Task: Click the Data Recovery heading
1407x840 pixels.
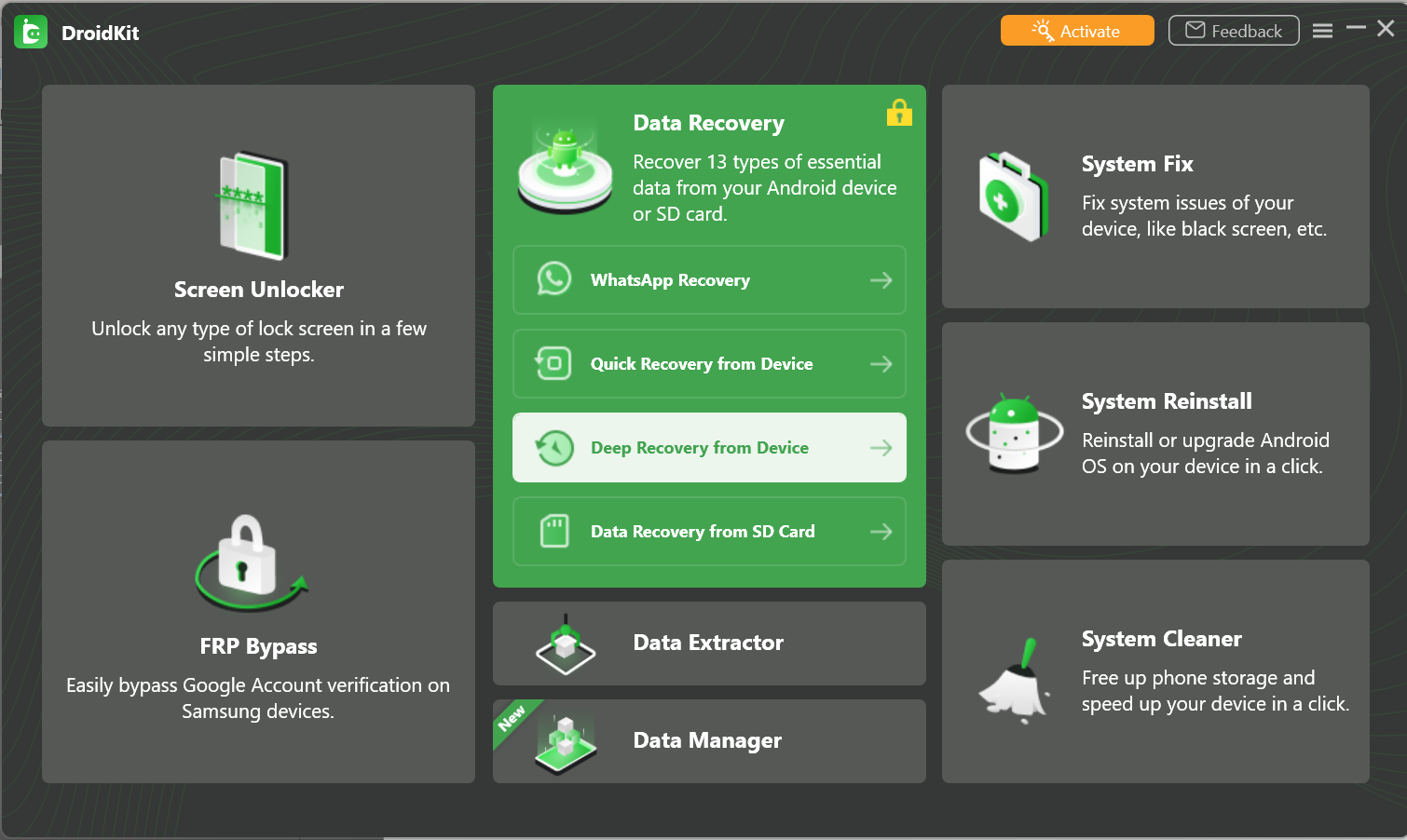Action: 708,123
